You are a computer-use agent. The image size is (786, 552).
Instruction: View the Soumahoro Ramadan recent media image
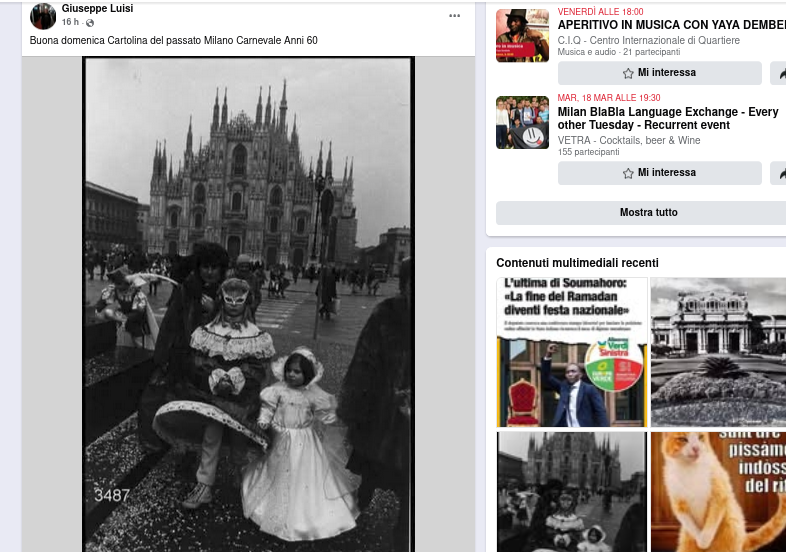[x=572, y=352]
